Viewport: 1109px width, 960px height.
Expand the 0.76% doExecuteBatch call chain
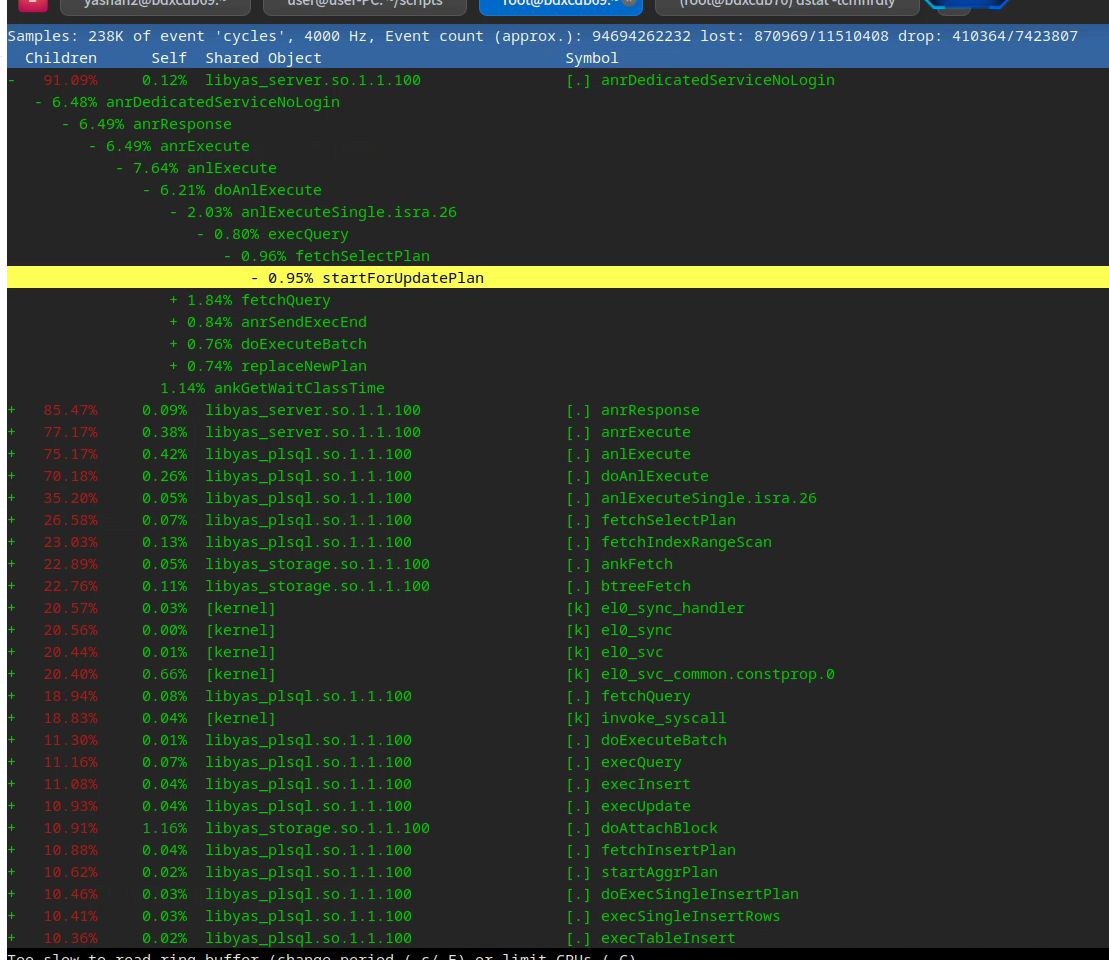174,344
